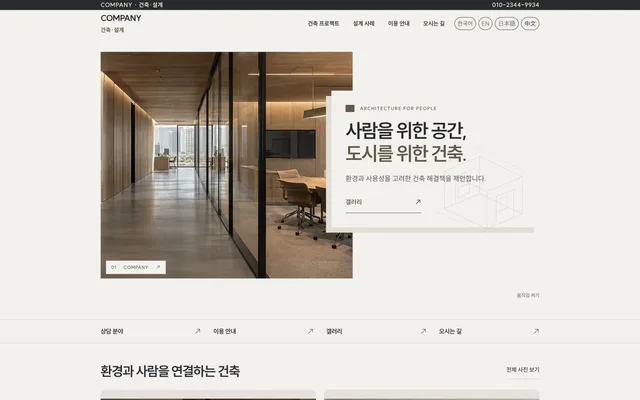The image size is (640, 400).
Task: Toggle 움직임 켜기 motion setting
Action: click(x=528, y=295)
